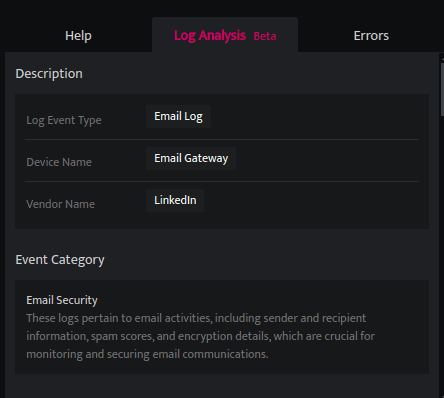Click the Event Category card panel
The image size is (444, 398).
pyautogui.click(x=222, y=327)
